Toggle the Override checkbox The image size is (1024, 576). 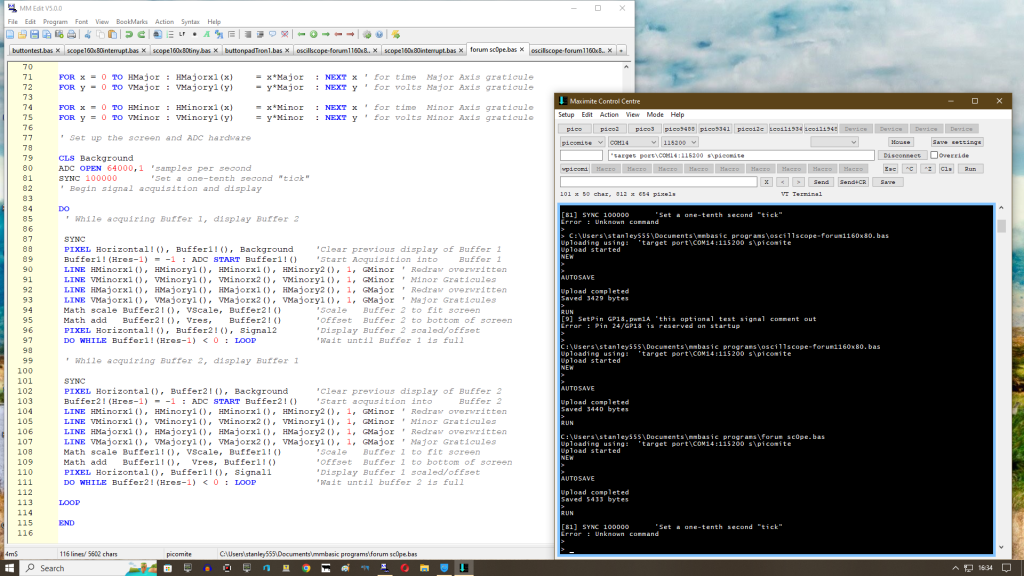(935, 155)
